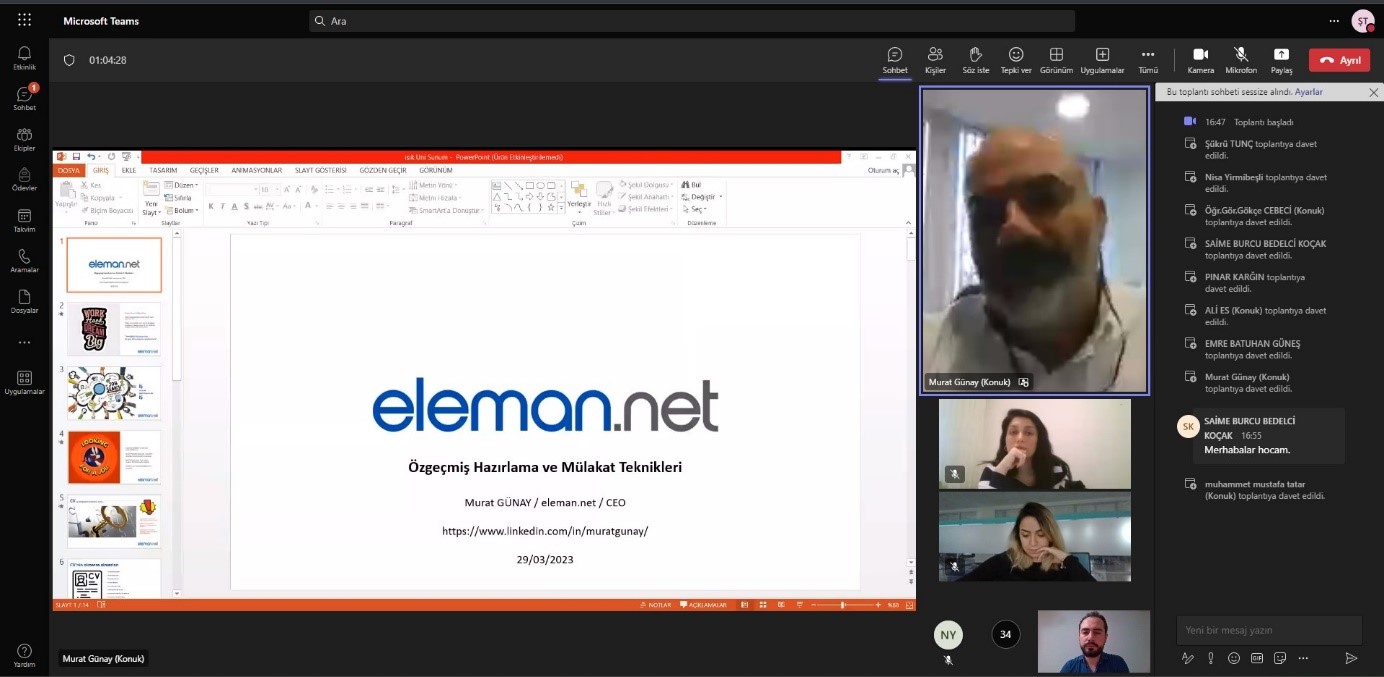Open the GIF picker in chat
Image resolution: width=1384 pixels, height=677 pixels.
click(1256, 658)
